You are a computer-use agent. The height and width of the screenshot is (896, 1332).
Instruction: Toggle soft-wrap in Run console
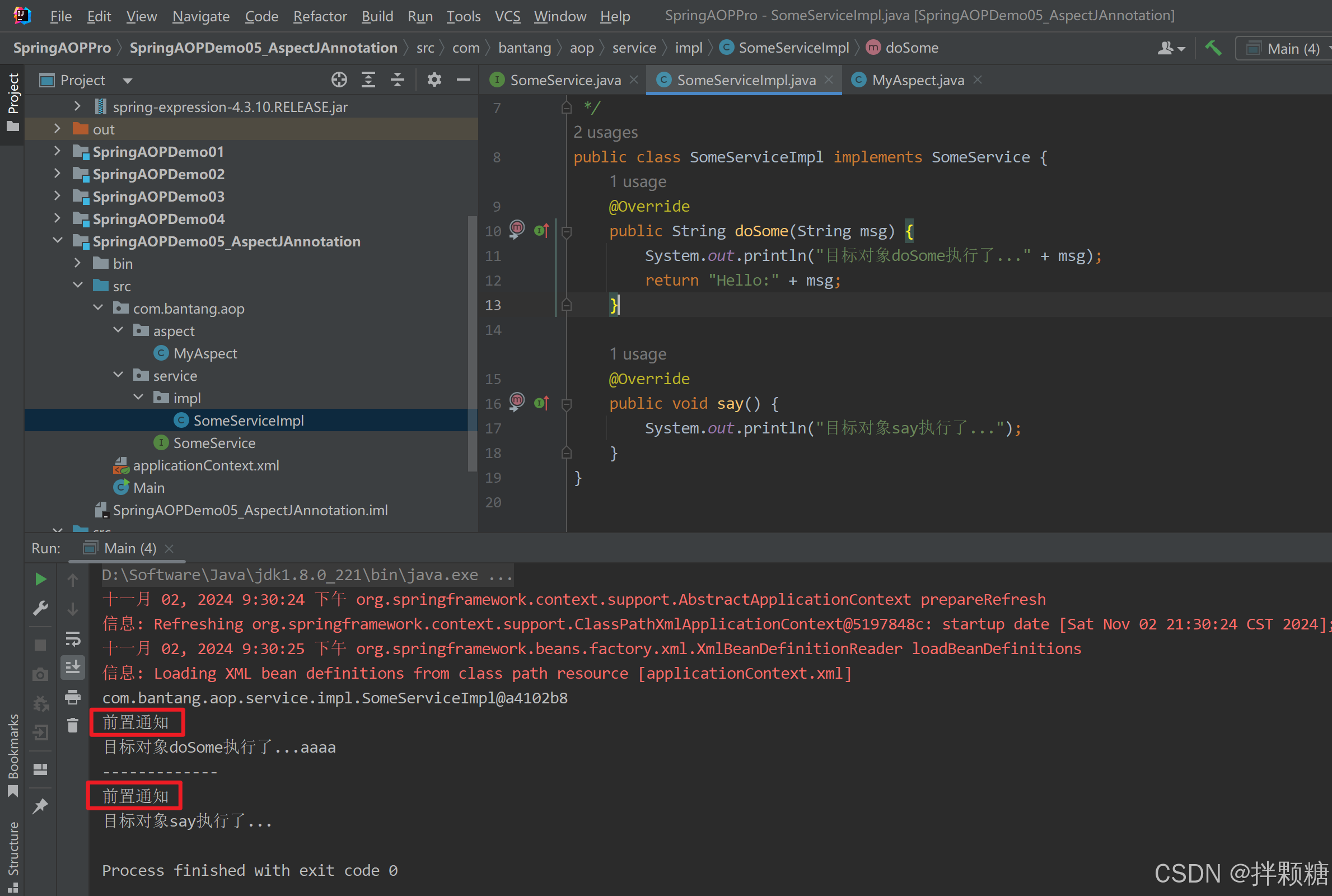point(73,638)
